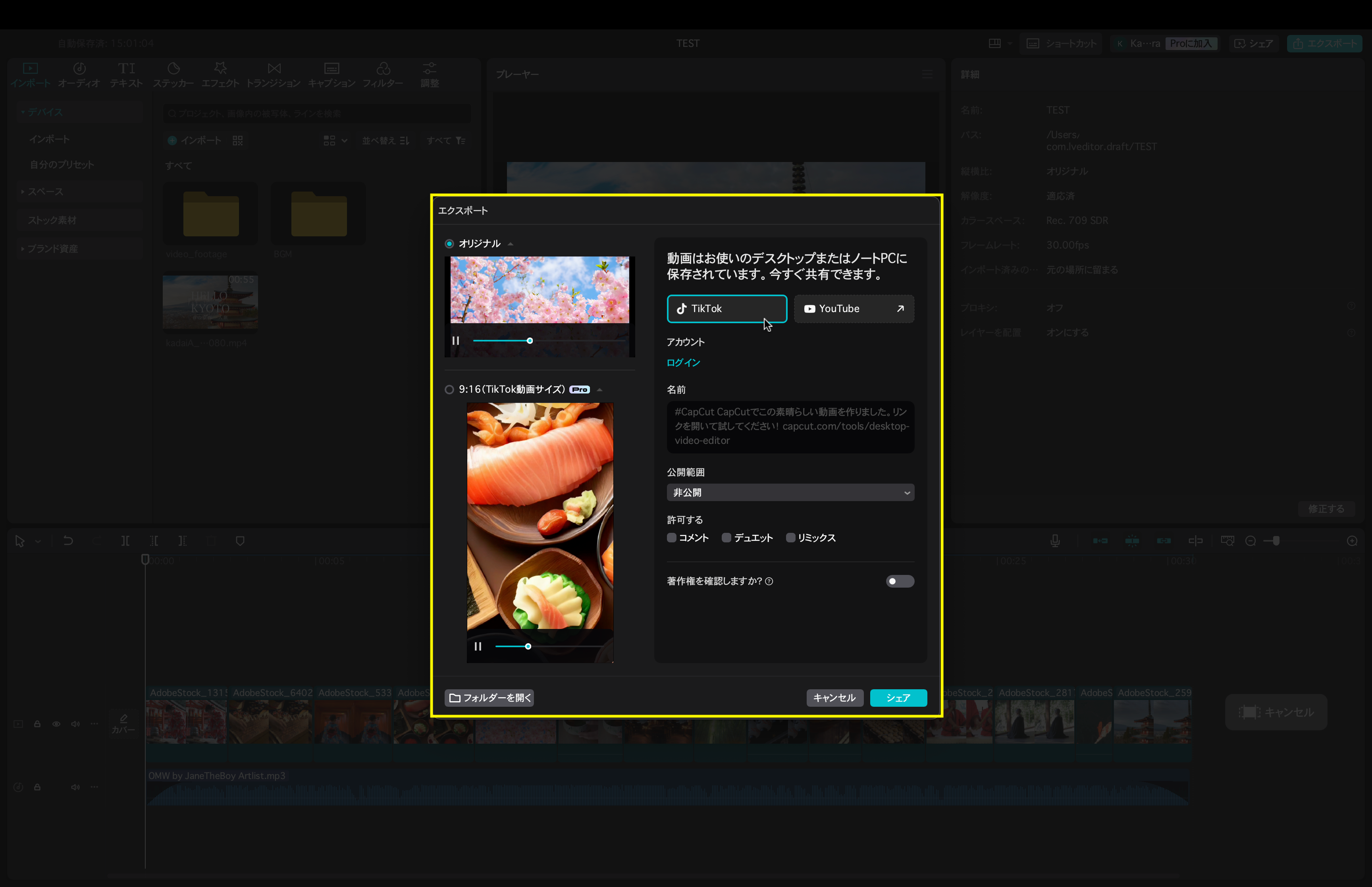Click the media search field

[x=317, y=114]
